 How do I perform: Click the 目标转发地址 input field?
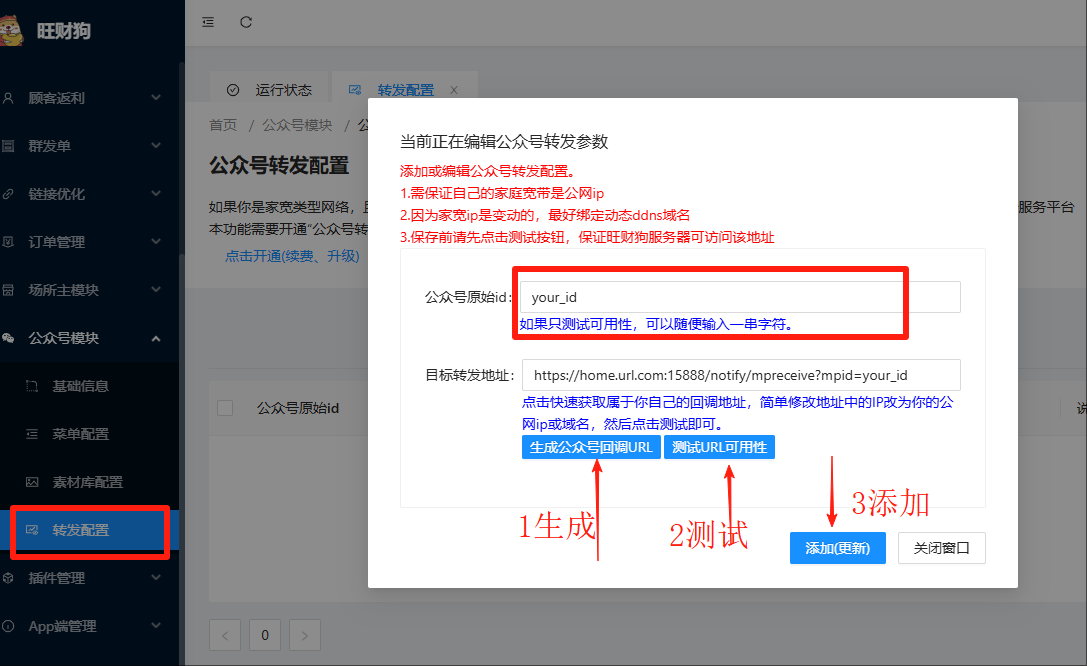pos(740,375)
